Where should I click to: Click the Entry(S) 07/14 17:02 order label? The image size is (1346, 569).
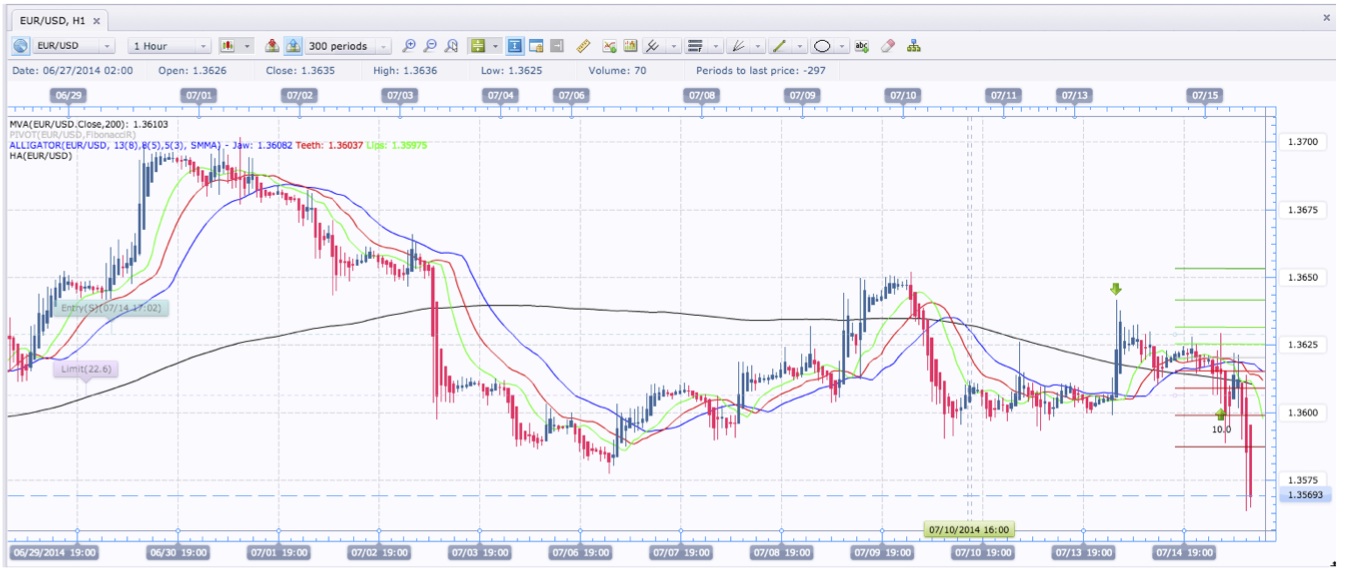click(111, 308)
